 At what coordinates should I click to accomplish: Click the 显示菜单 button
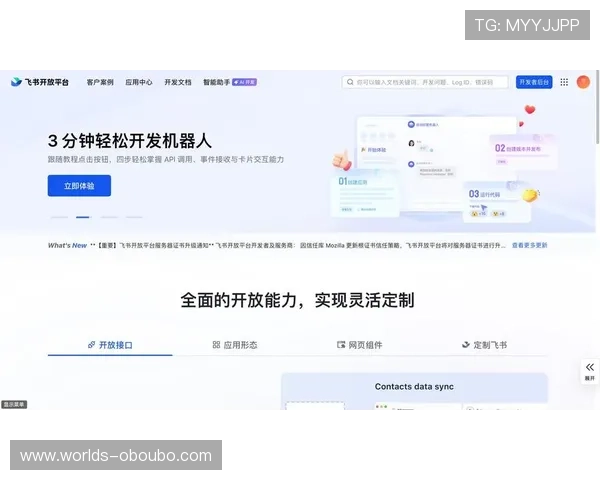(14, 405)
